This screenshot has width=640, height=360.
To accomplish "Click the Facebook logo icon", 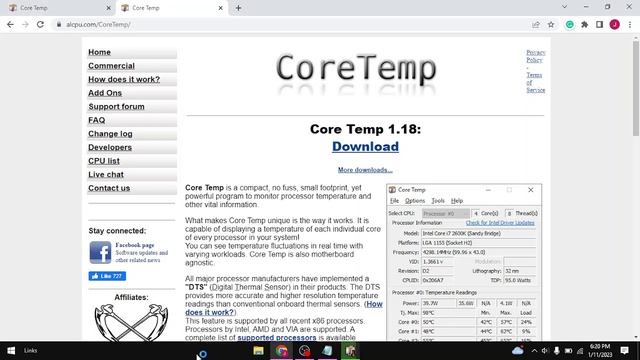I will (100, 252).
